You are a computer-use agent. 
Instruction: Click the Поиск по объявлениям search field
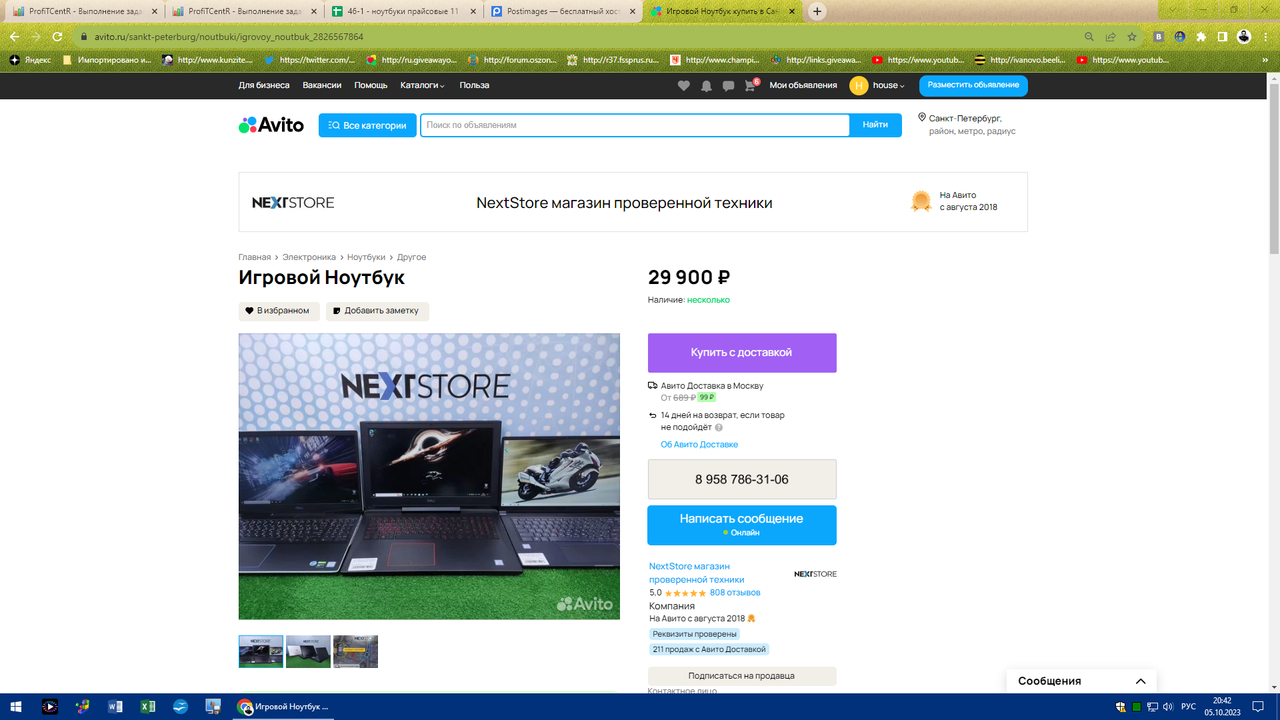[635, 125]
